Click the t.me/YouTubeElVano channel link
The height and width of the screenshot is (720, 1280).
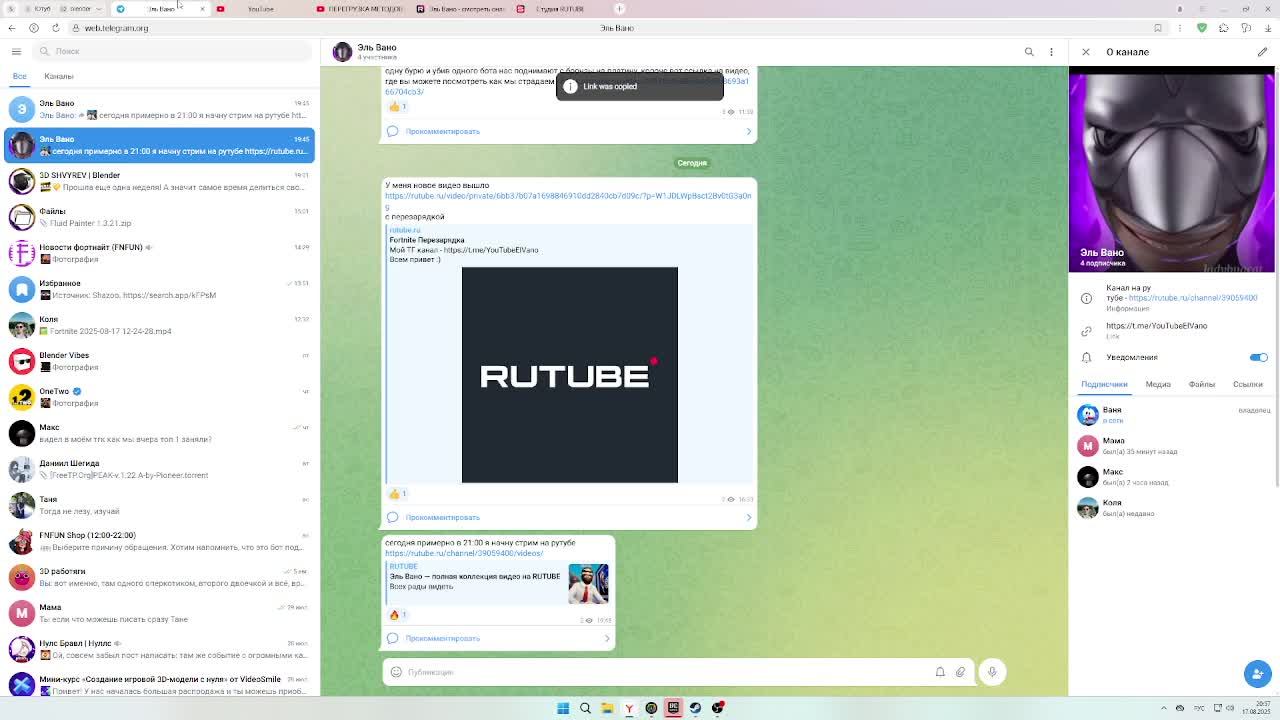tap(1157, 326)
